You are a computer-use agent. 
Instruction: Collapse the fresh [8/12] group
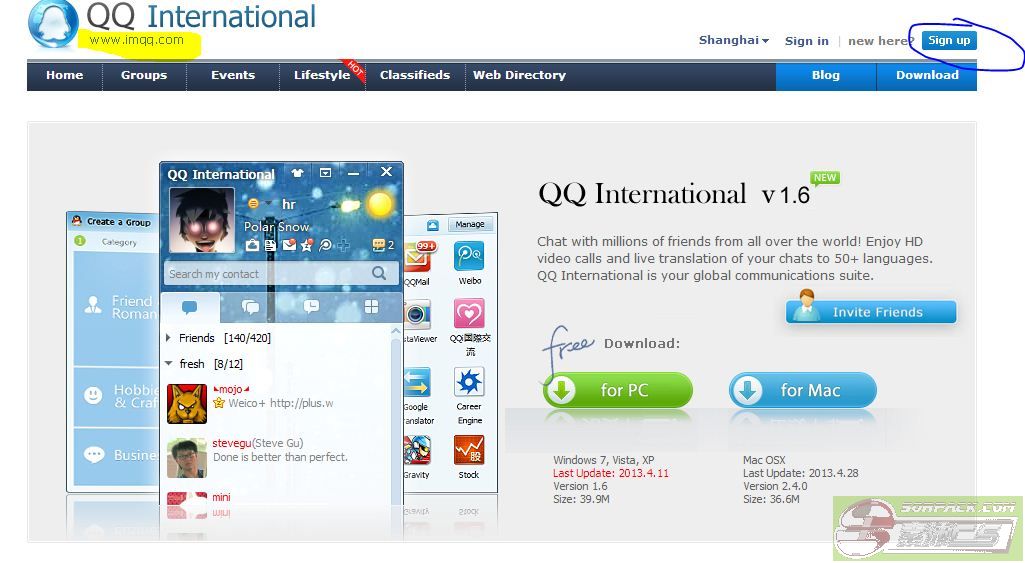click(x=168, y=364)
